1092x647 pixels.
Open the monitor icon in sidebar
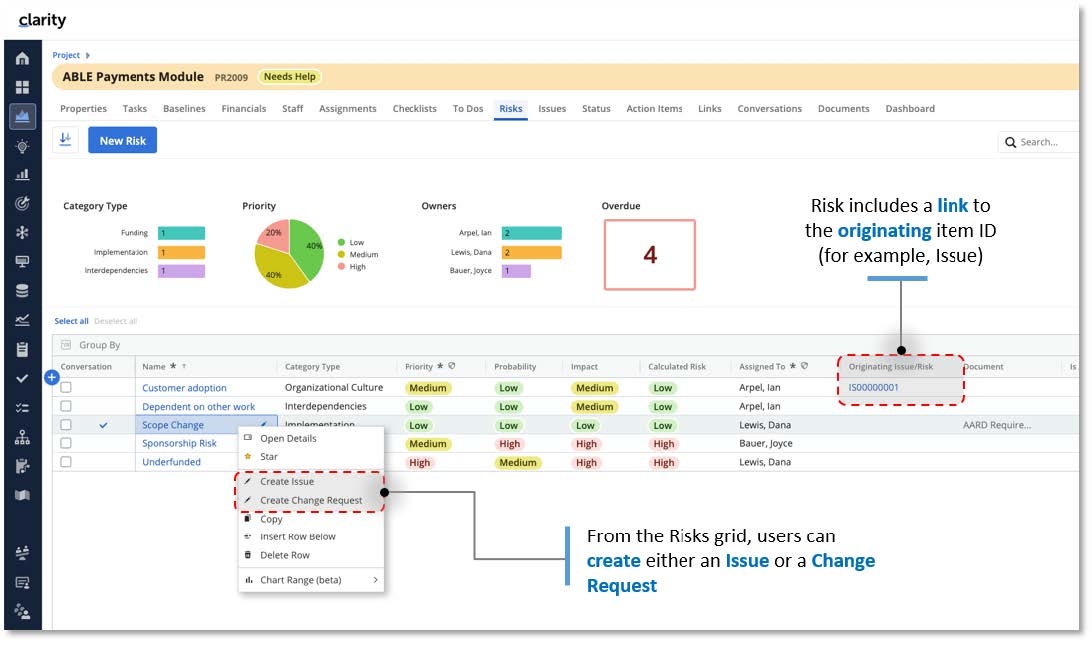coord(22,262)
